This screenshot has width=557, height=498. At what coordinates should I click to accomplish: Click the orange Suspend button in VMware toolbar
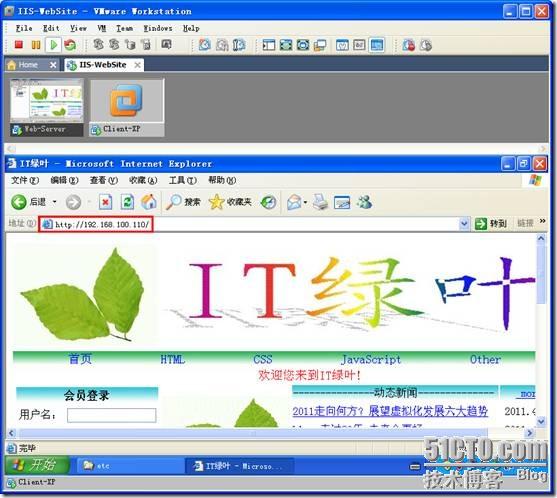(x=36, y=45)
